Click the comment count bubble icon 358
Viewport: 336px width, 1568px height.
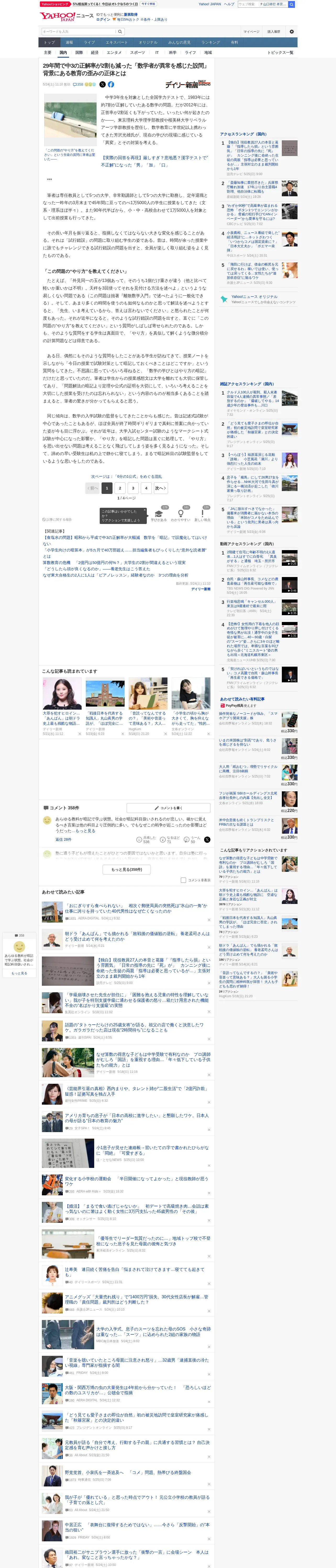(78, 85)
